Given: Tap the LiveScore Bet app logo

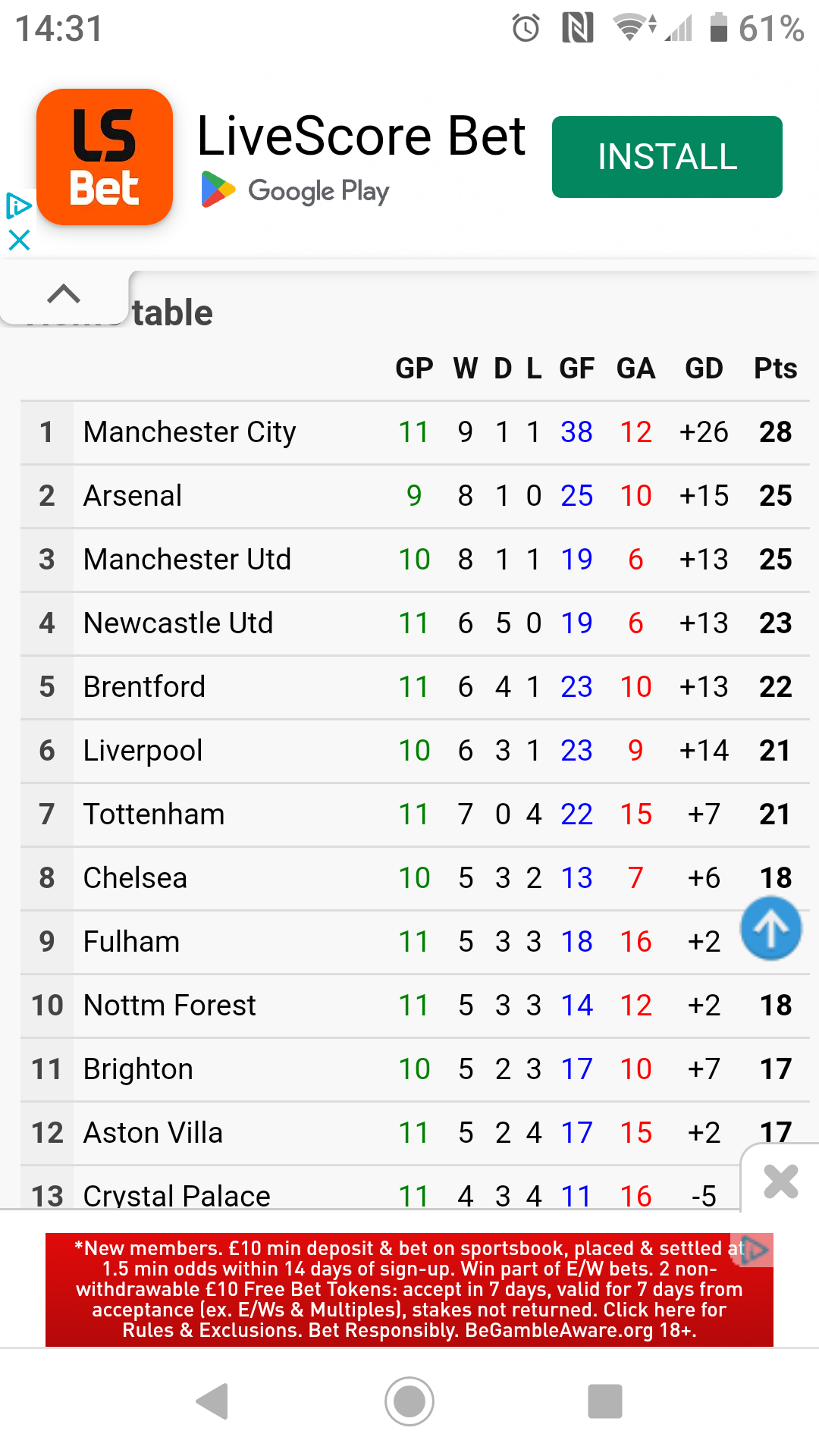Looking at the screenshot, I should pos(105,157).
